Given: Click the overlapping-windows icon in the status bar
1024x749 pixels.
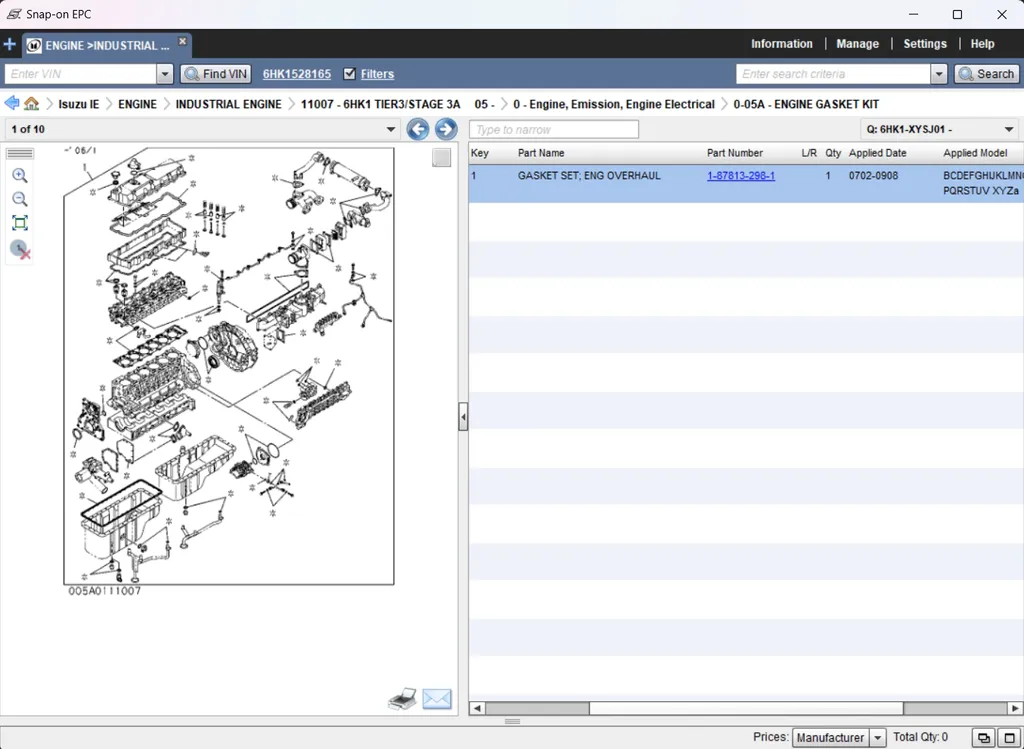Looking at the screenshot, I should coord(983,738).
